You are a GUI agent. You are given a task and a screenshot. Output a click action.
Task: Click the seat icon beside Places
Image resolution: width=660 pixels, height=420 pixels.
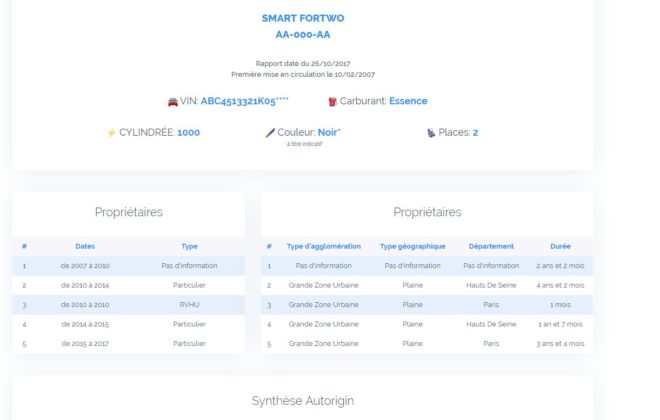(x=431, y=133)
